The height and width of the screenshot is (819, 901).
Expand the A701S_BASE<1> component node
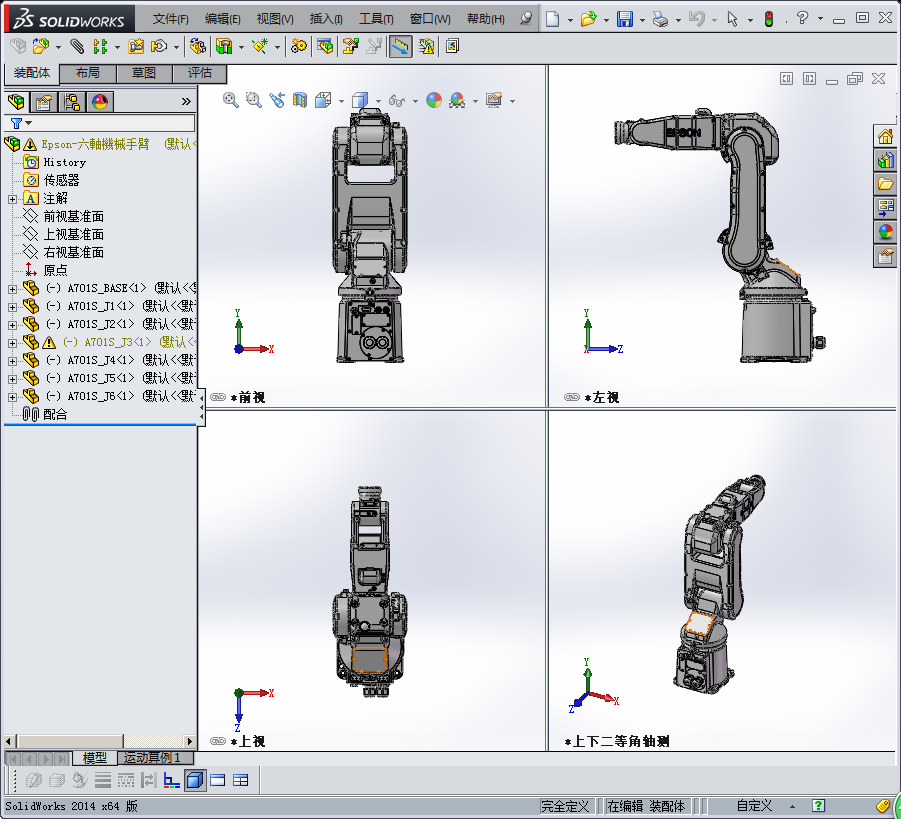pyautogui.click(x=12, y=289)
